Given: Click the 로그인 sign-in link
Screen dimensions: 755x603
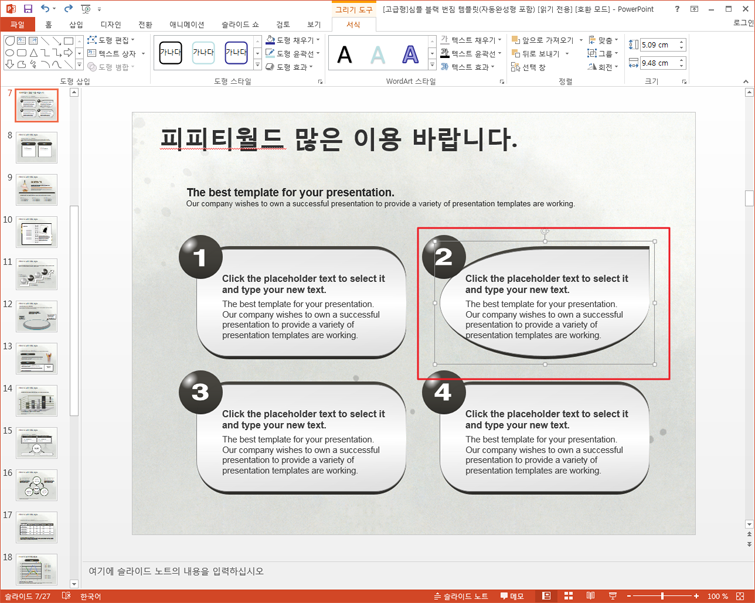Looking at the screenshot, I should pyautogui.click(x=743, y=23).
